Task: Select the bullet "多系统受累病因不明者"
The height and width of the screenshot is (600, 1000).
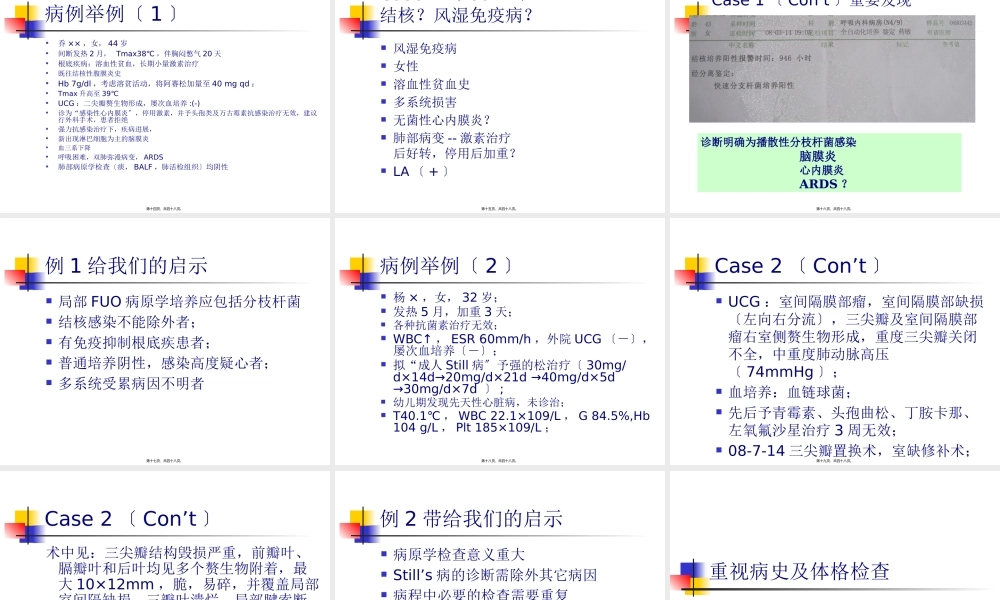Action: (126, 383)
